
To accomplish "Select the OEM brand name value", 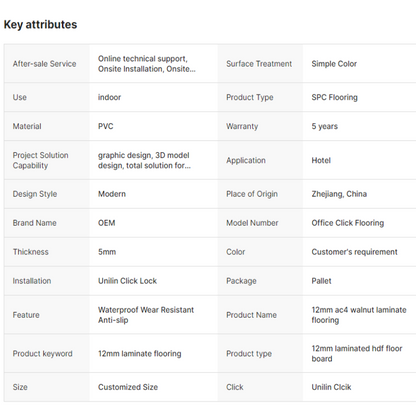I will coord(107,223).
